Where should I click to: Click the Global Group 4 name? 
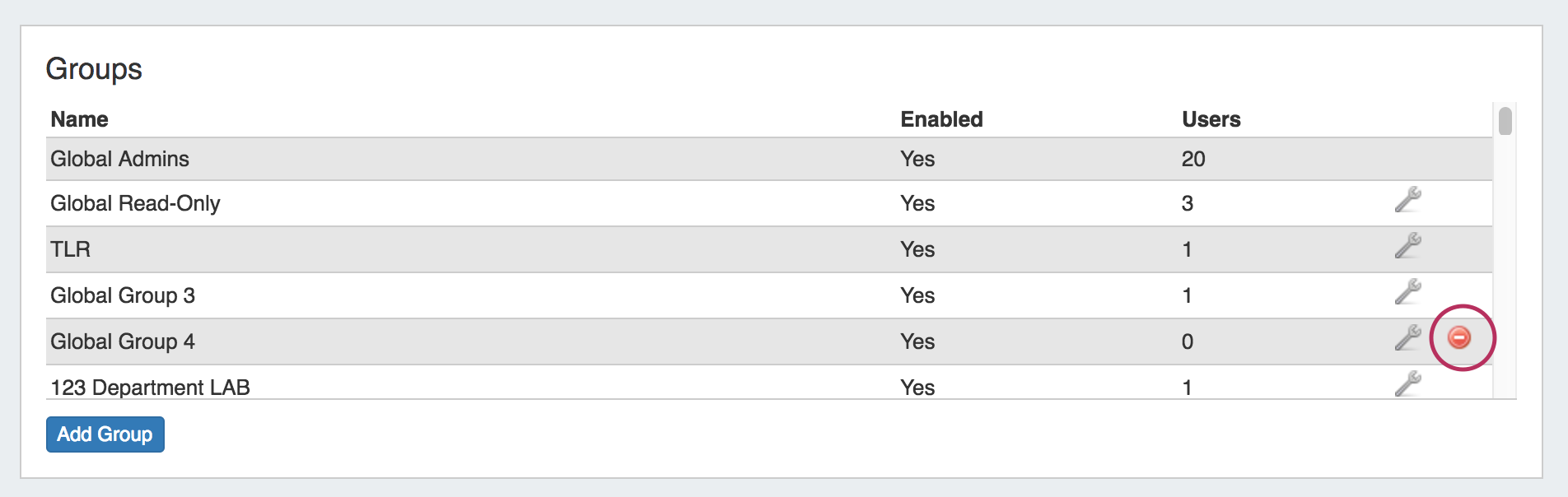pyautogui.click(x=123, y=341)
